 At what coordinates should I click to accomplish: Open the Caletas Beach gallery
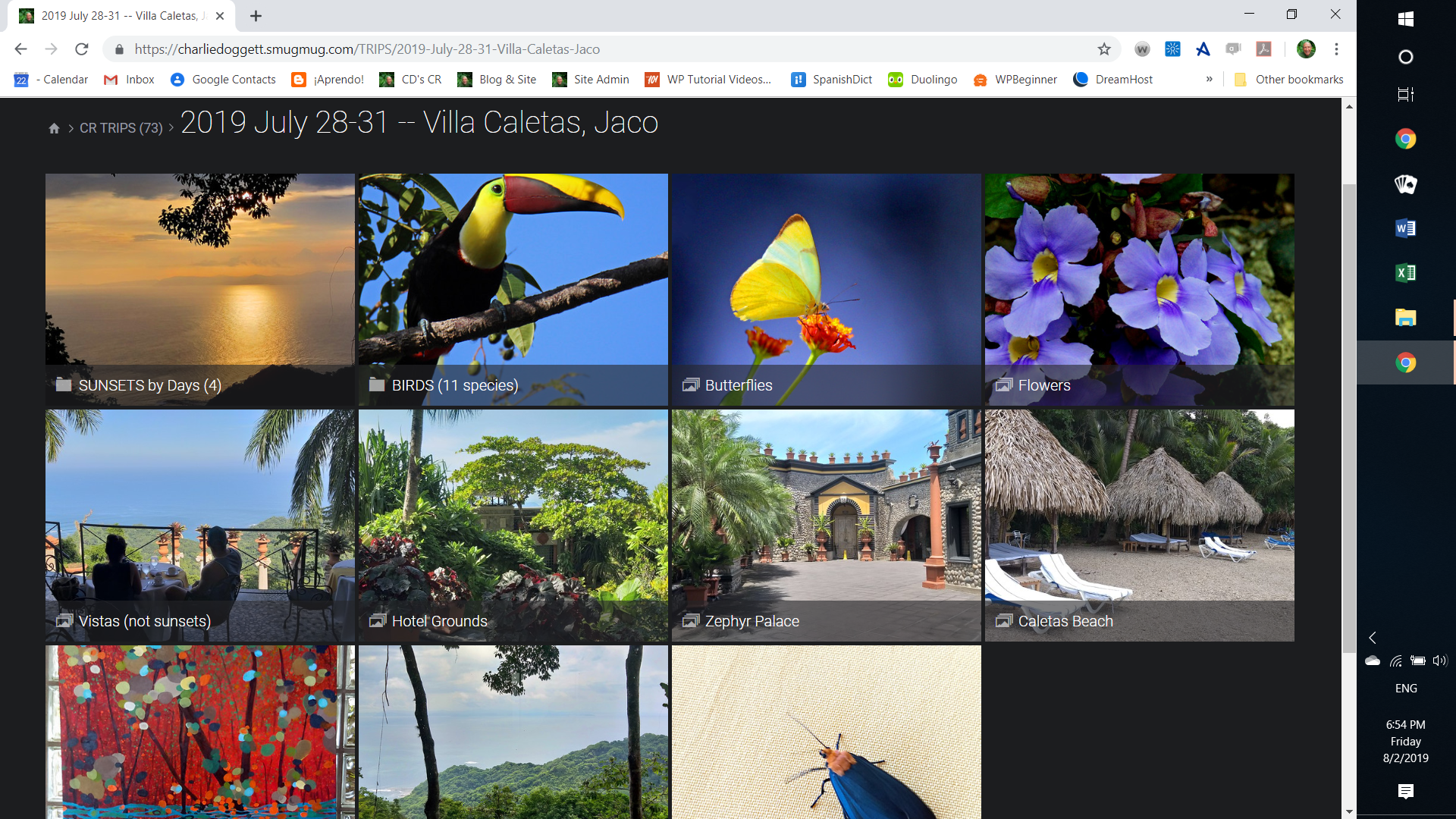(x=1140, y=526)
